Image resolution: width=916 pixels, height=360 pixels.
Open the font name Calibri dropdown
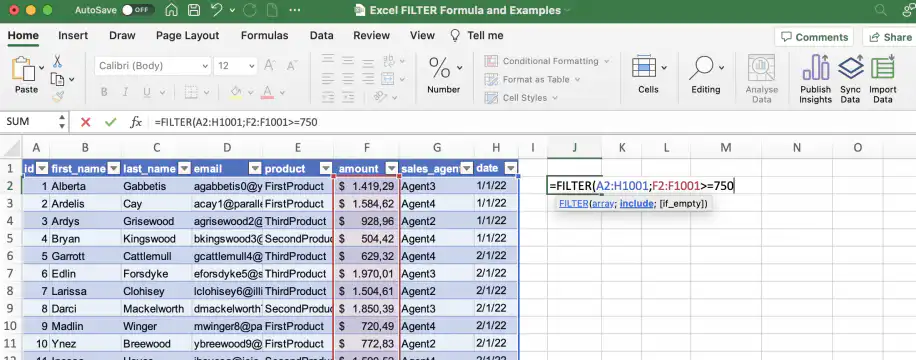[204, 66]
